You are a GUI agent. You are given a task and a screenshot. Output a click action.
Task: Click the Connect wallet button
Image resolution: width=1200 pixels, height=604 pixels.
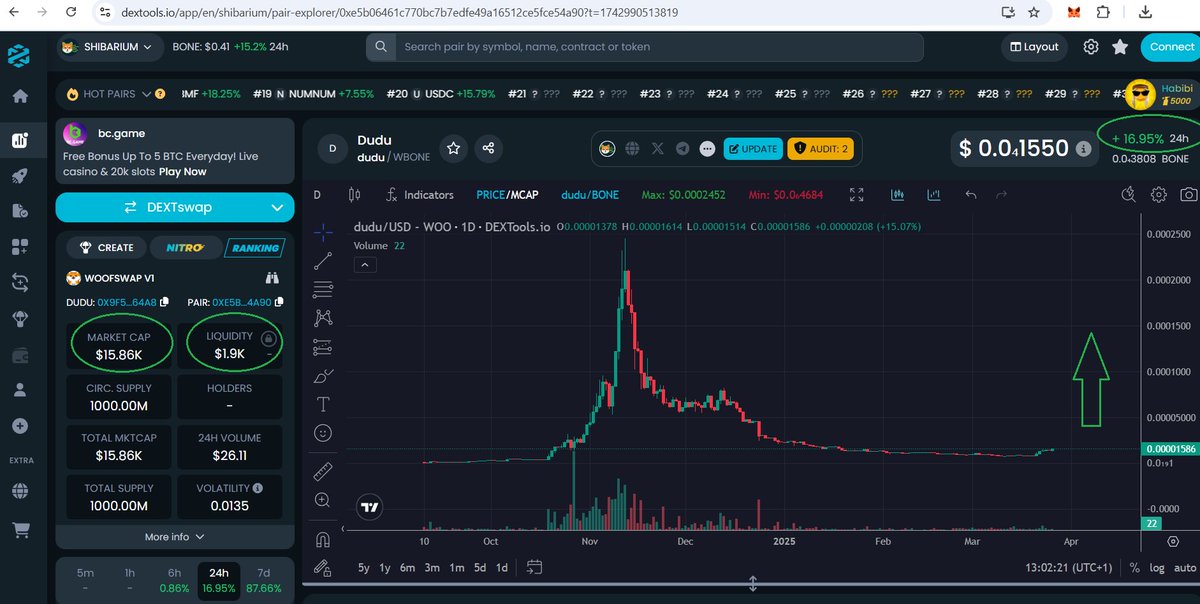1171,47
